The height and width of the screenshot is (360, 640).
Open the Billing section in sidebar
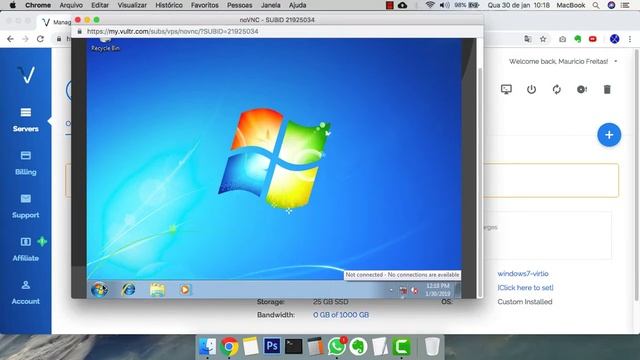(x=25, y=163)
